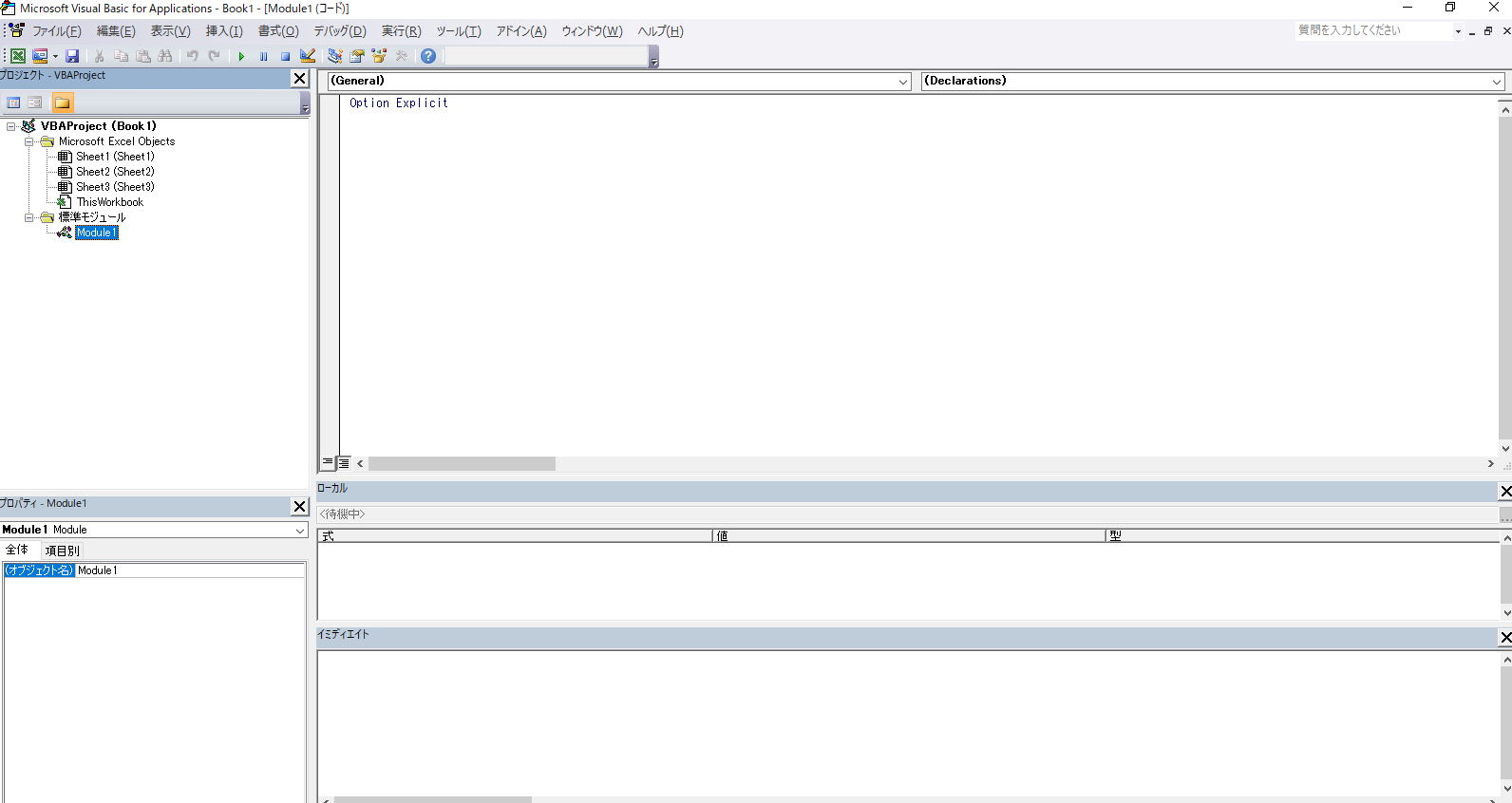Switch to the 全体 properties tab

(18, 551)
